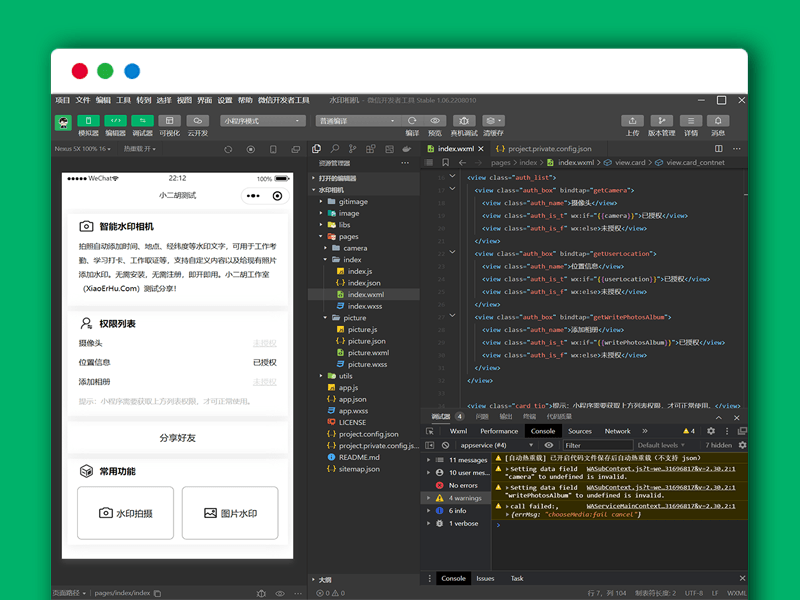Toggle the 编辑器 editor panel
Image resolution: width=800 pixels, height=600 pixels.
point(115,121)
